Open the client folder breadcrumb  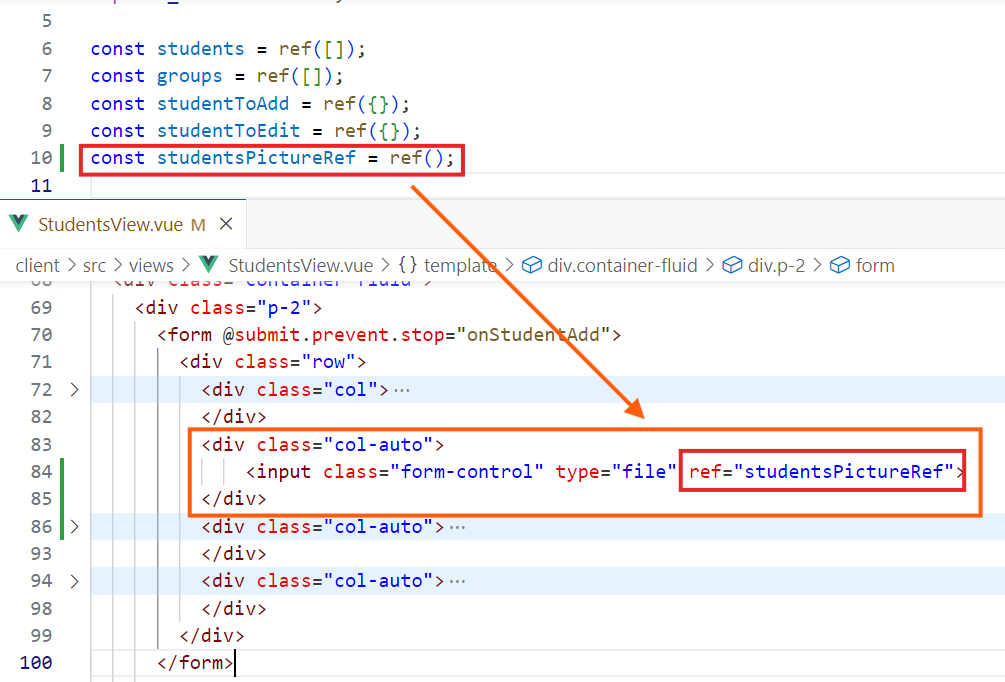[x=37, y=265]
